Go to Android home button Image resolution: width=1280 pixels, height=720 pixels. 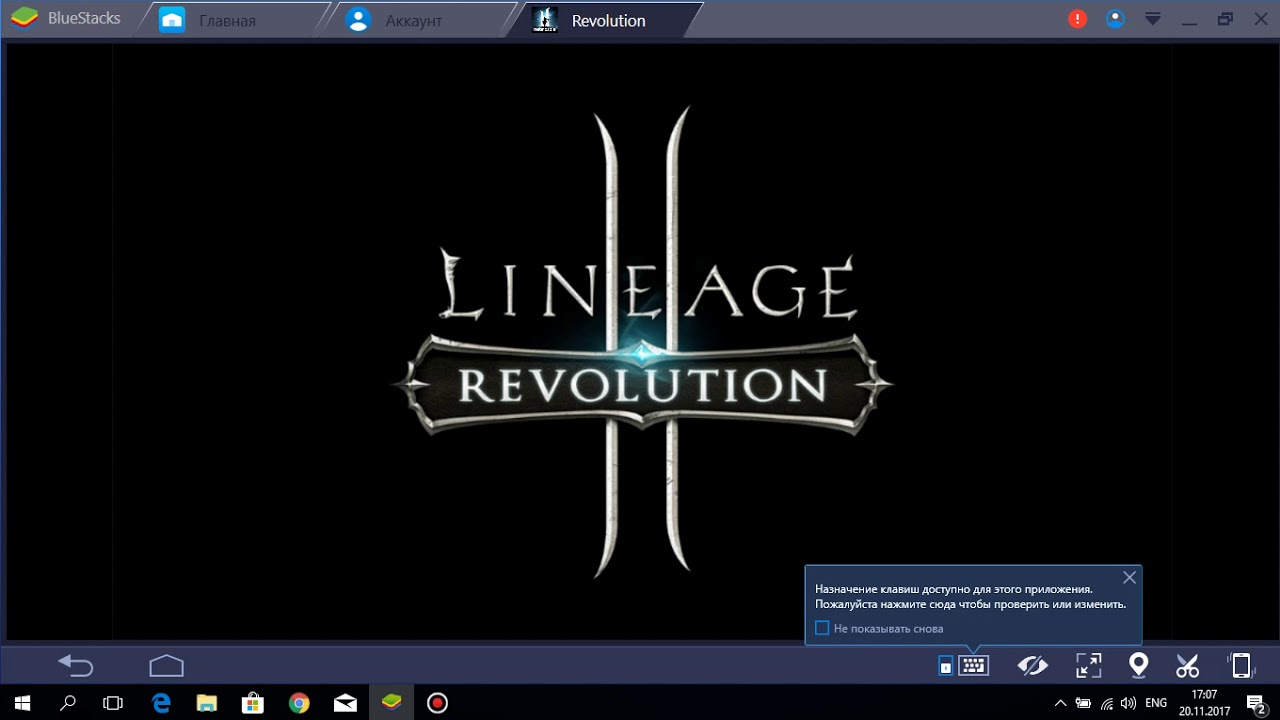(x=167, y=665)
